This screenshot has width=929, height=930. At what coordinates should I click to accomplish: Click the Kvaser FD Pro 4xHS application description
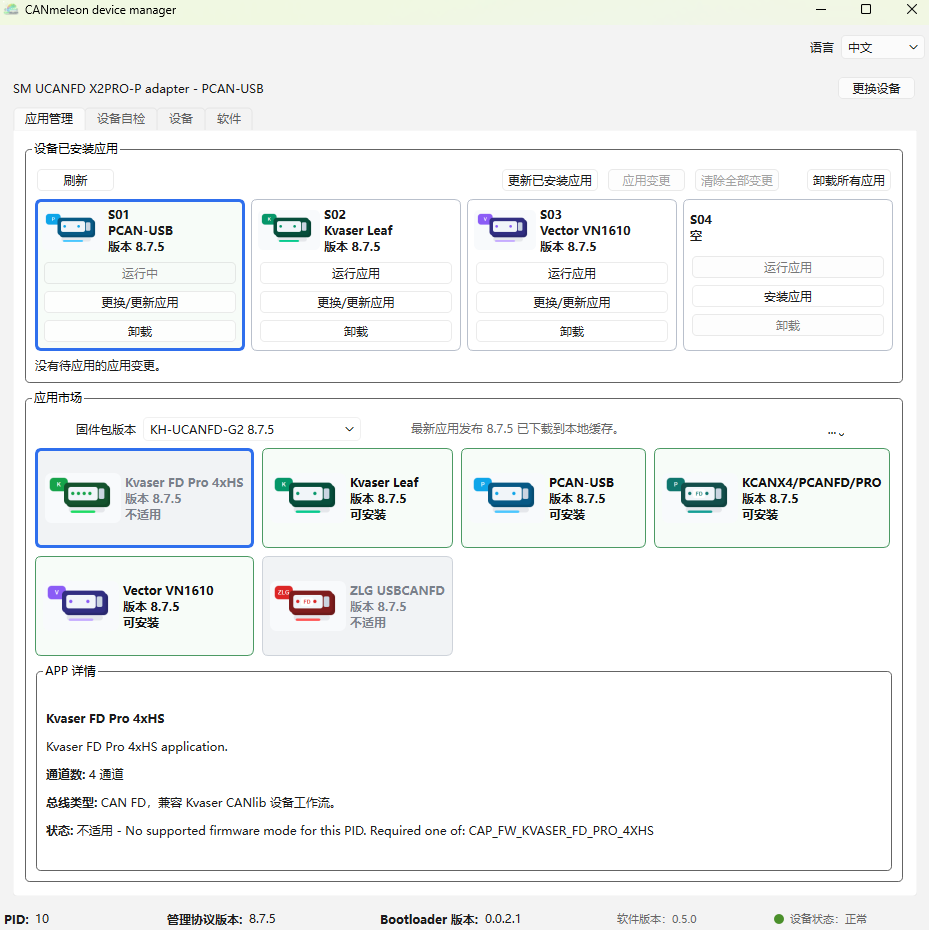(137, 746)
